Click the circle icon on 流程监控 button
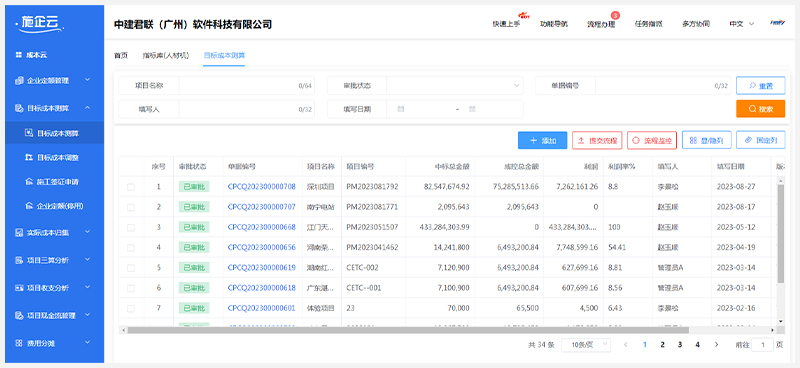The width and height of the screenshot is (800, 368). coord(636,140)
